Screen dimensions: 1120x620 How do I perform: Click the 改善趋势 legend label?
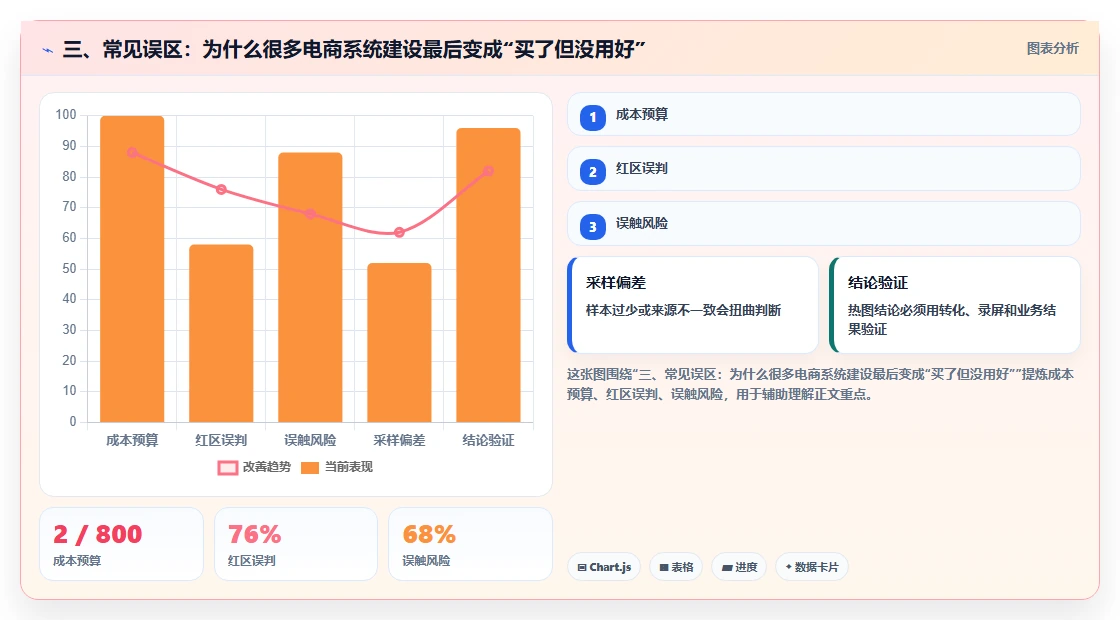pos(266,466)
